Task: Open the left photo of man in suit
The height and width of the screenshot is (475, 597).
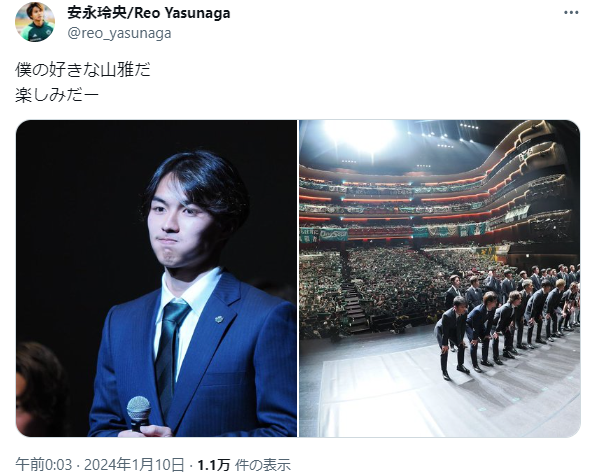Action: point(156,278)
